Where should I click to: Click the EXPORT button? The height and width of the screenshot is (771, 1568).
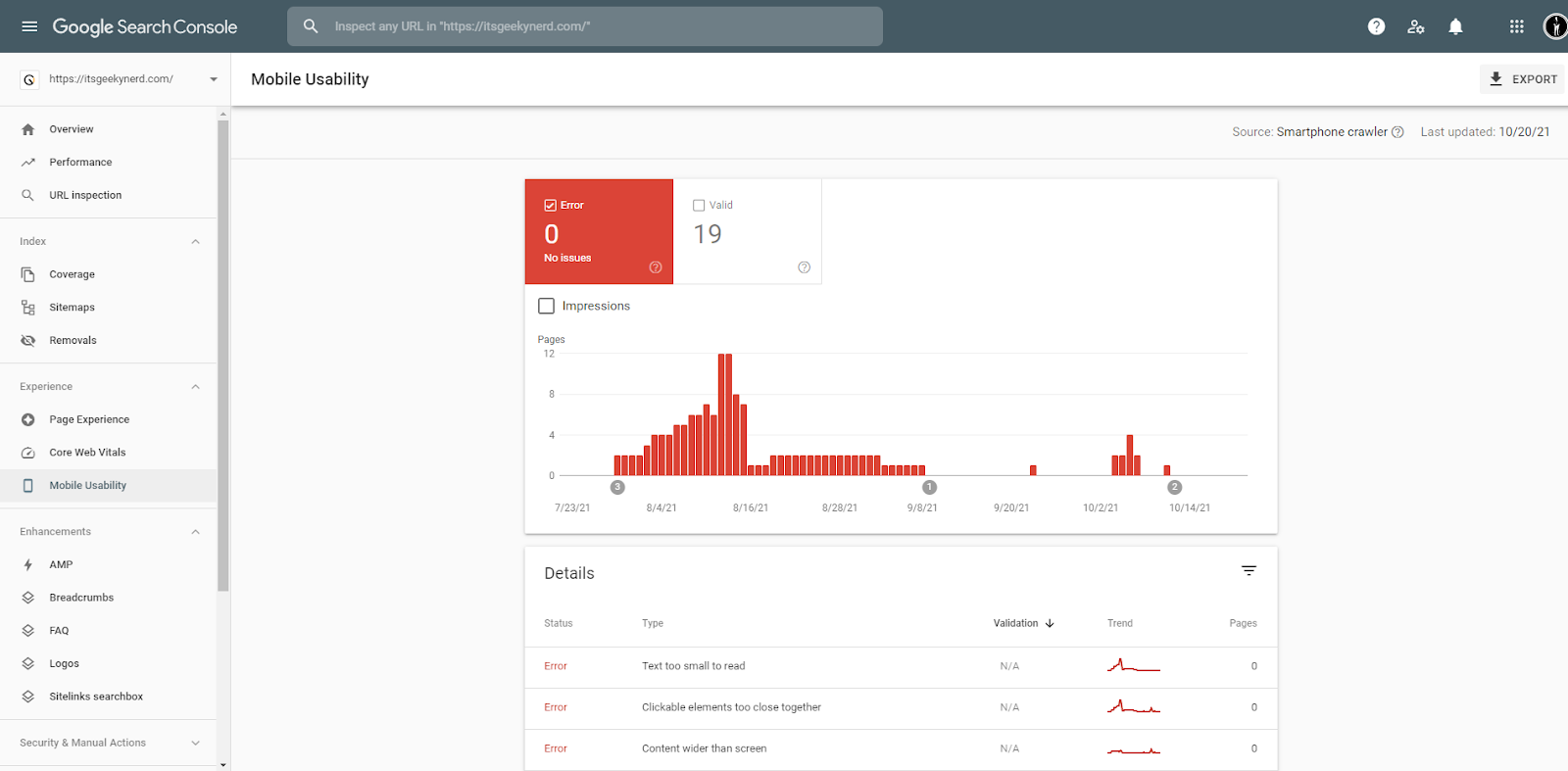1522,79
